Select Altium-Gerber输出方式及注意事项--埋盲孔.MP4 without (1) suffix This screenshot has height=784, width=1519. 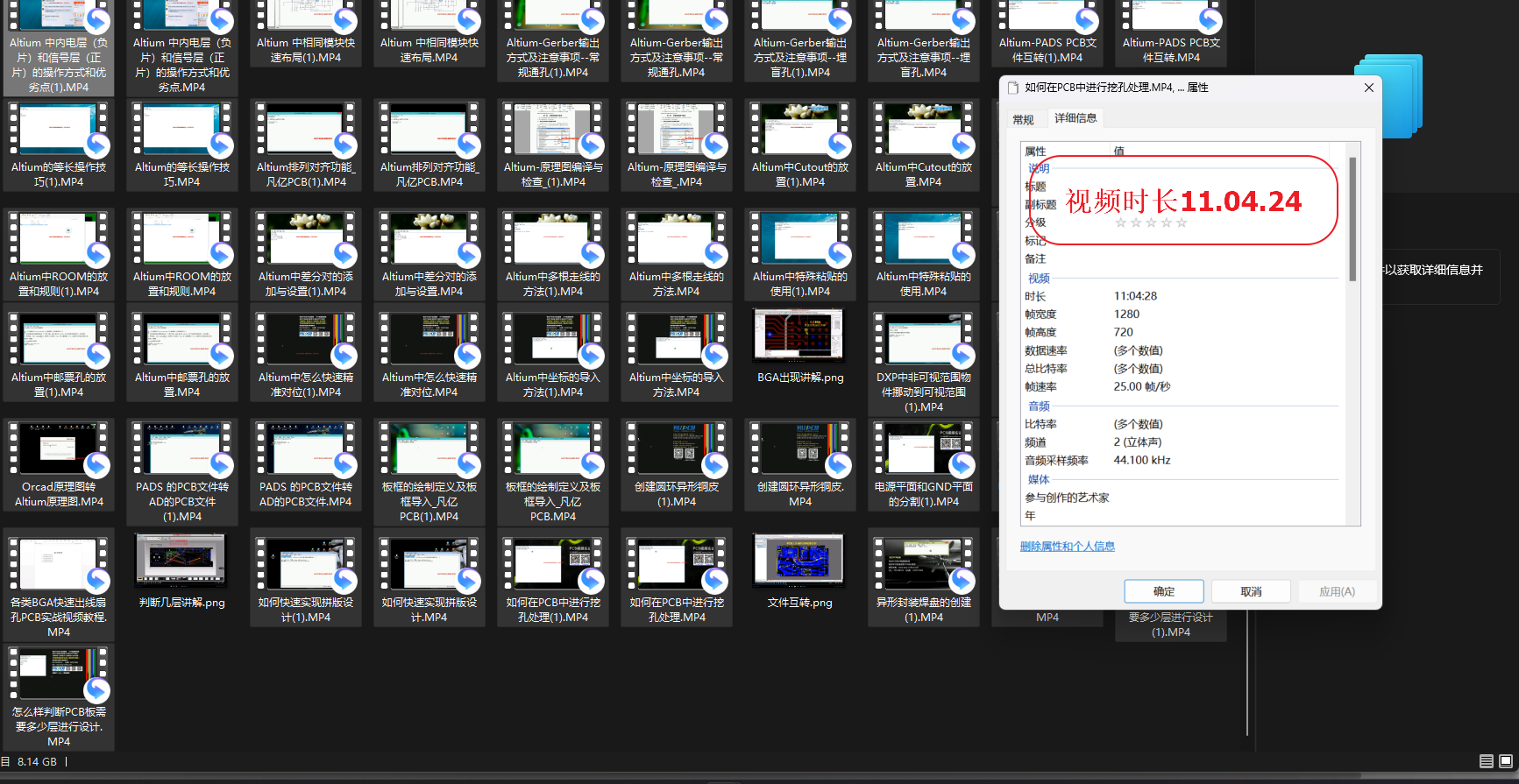pos(924,41)
